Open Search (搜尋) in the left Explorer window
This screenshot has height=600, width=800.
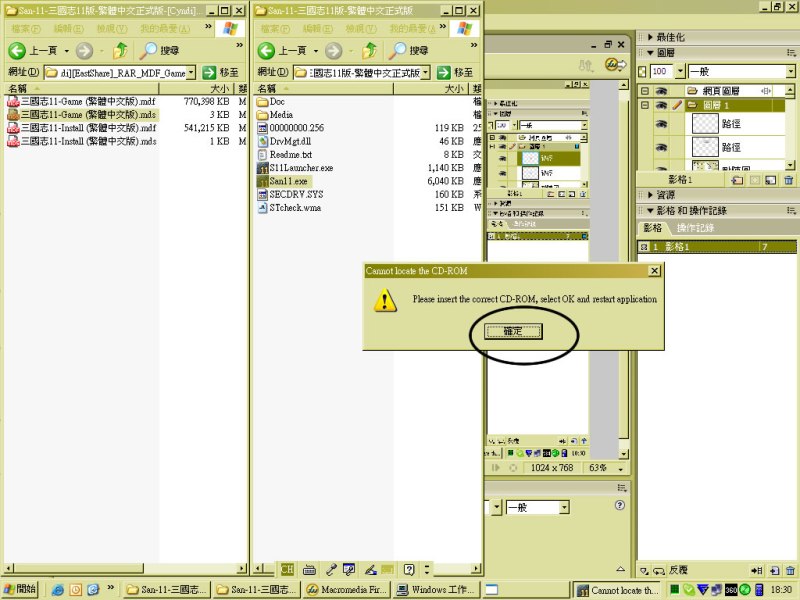[160, 51]
